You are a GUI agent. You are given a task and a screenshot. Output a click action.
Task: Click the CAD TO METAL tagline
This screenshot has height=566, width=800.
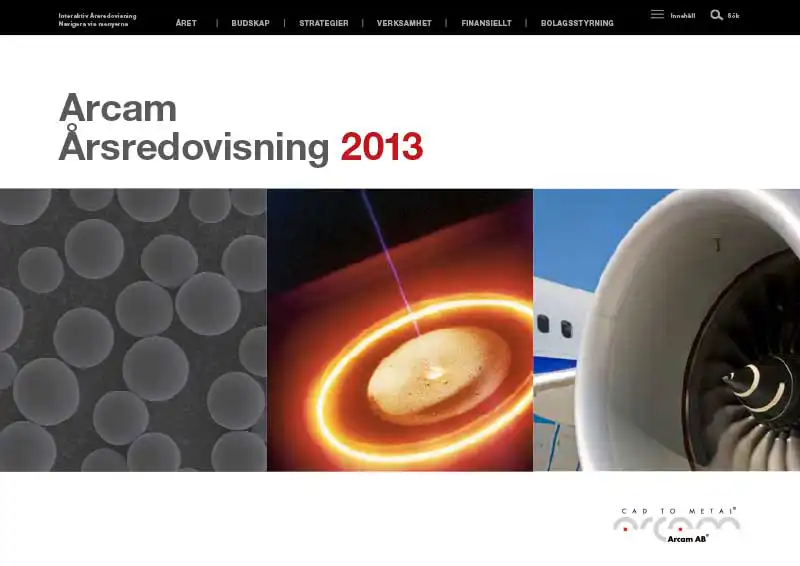(x=679, y=511)
